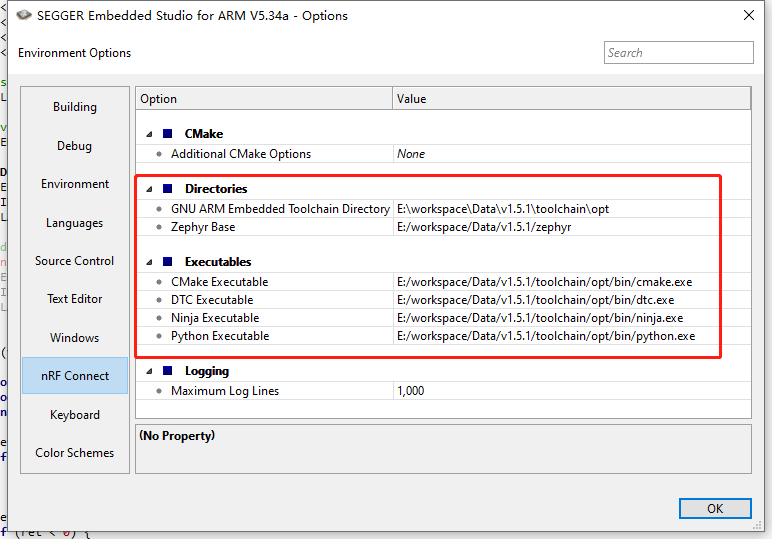Open the Color Schemes category
The height and width of the screenshot is (539, 772).
74,453
